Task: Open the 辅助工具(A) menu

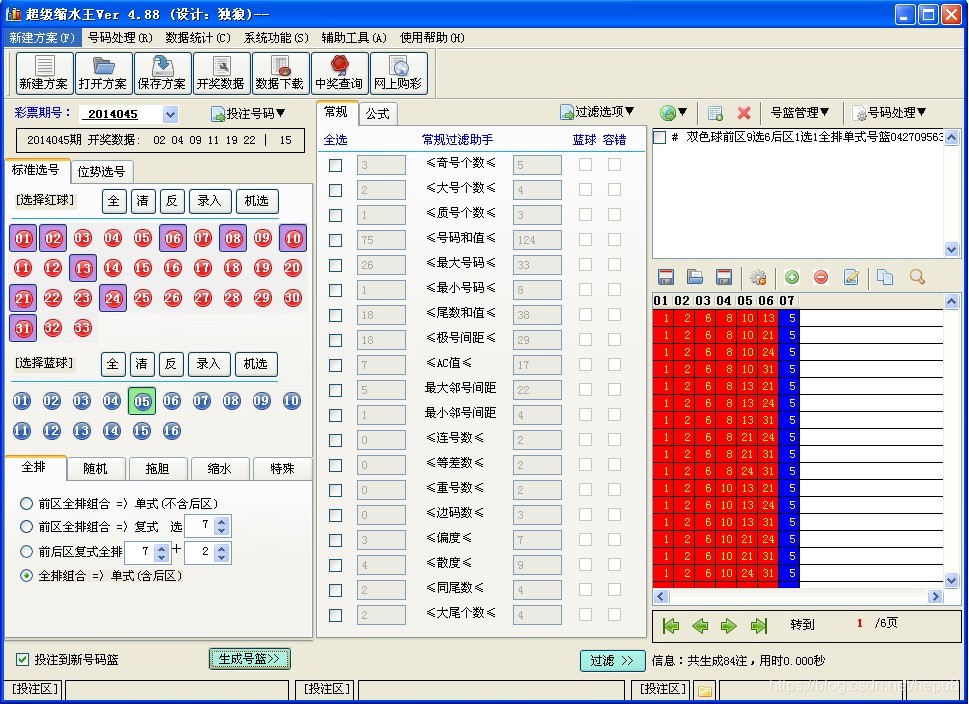Action: click(354, 38)
